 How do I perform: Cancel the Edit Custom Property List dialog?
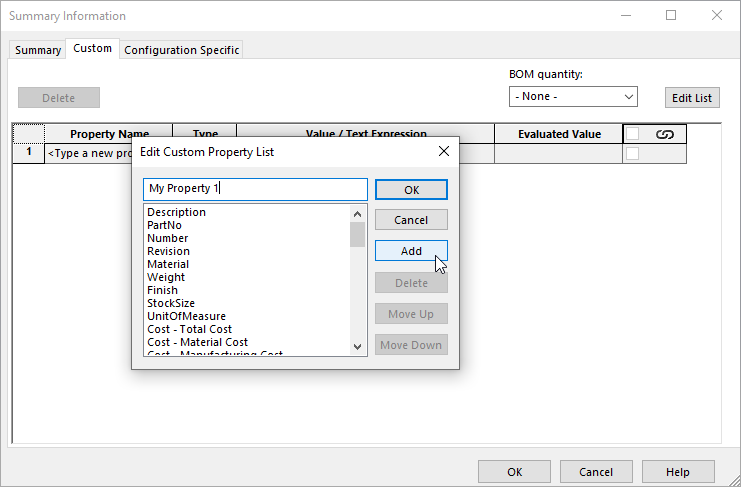pyautogui.click(x=411, y=220)
